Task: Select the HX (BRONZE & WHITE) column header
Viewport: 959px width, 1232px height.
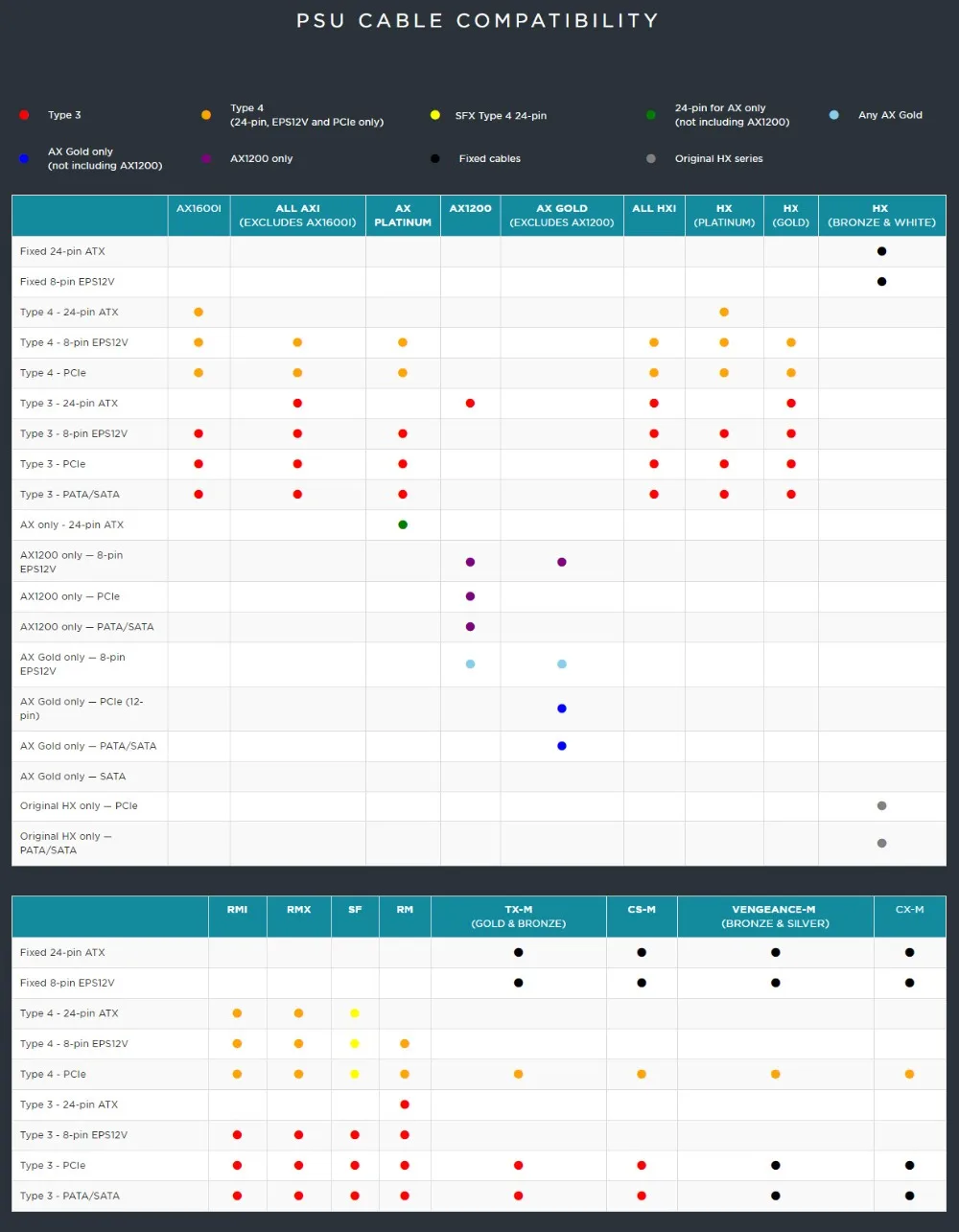Action: pos(881,216)
